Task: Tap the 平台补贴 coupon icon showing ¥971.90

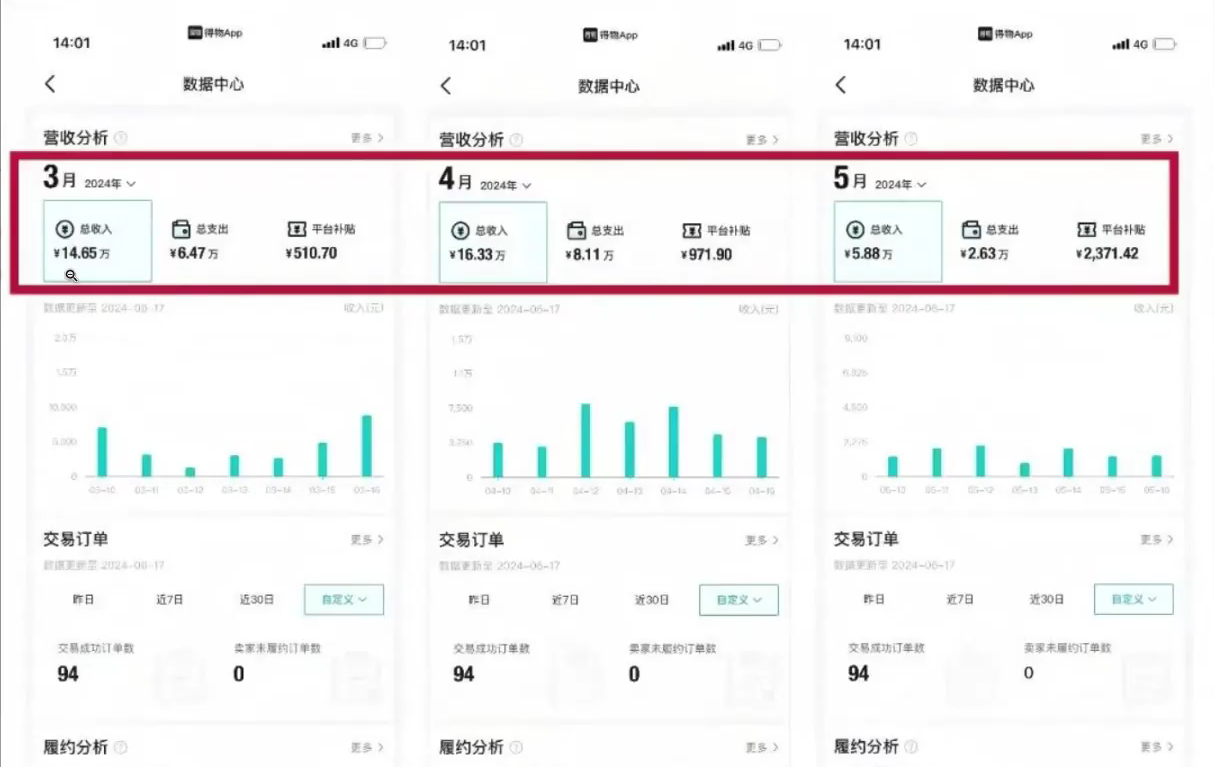Action: [x=692, y=230]
